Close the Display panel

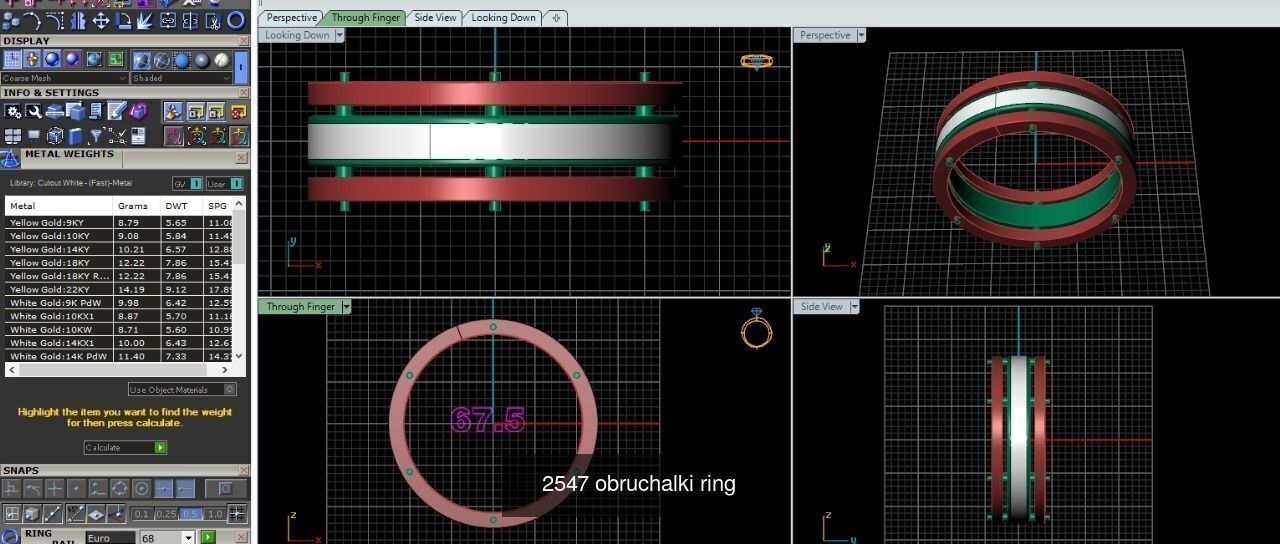(244, 41)
